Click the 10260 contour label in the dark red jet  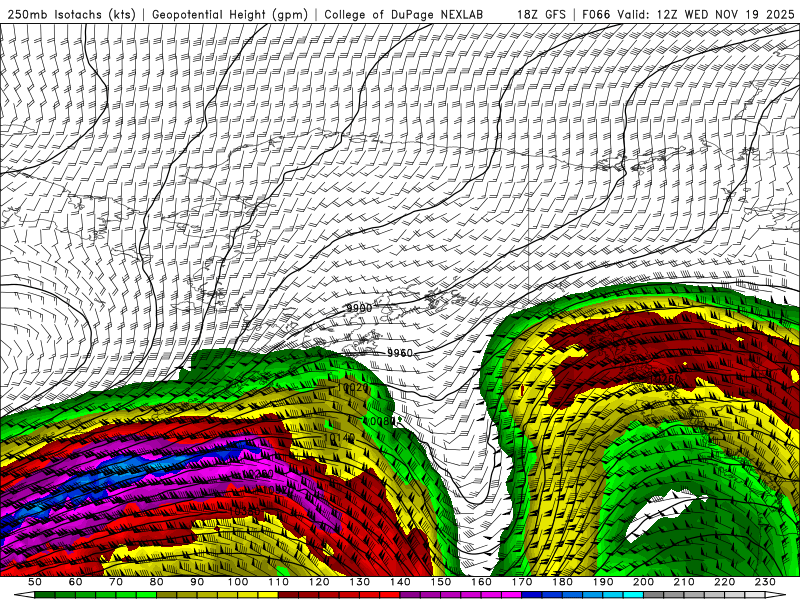[664, 379]
